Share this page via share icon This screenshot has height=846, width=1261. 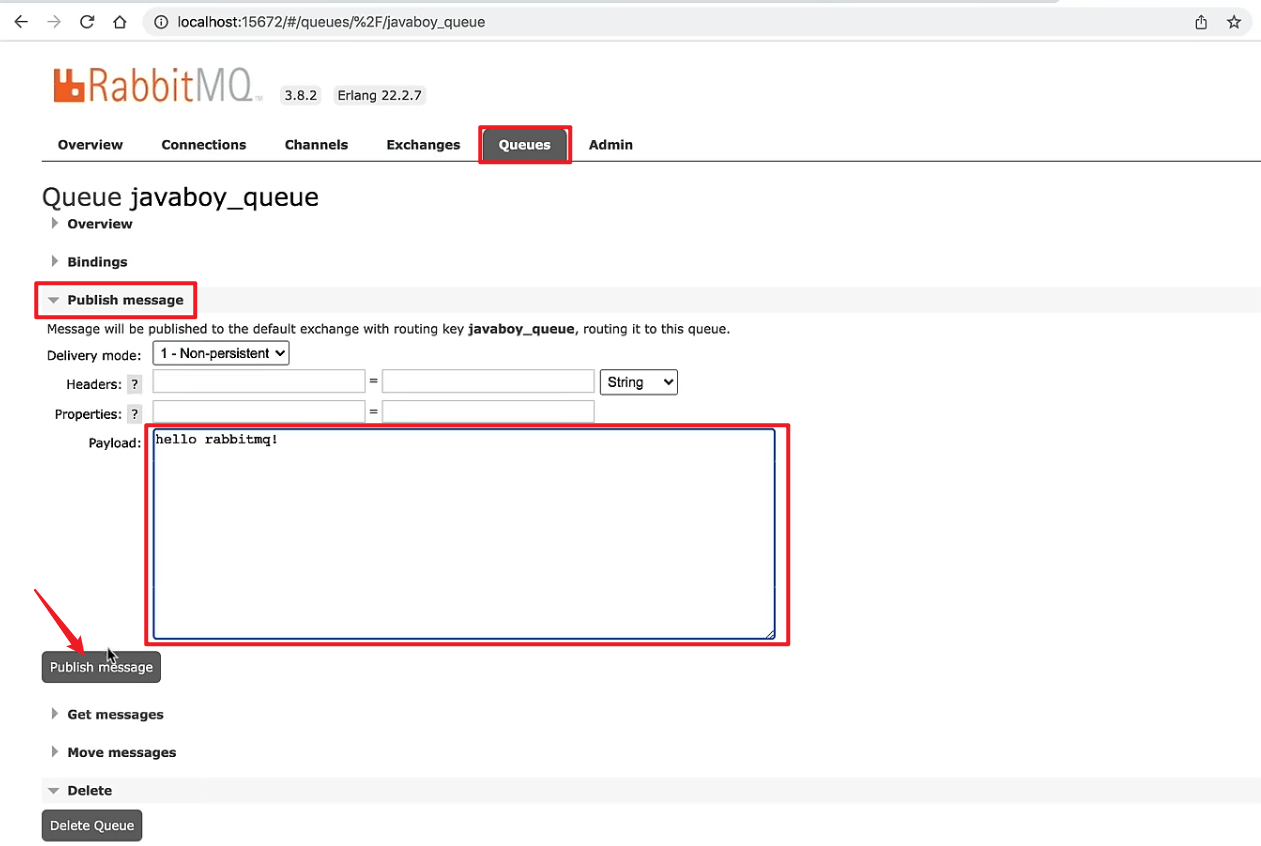[1201, 22]
